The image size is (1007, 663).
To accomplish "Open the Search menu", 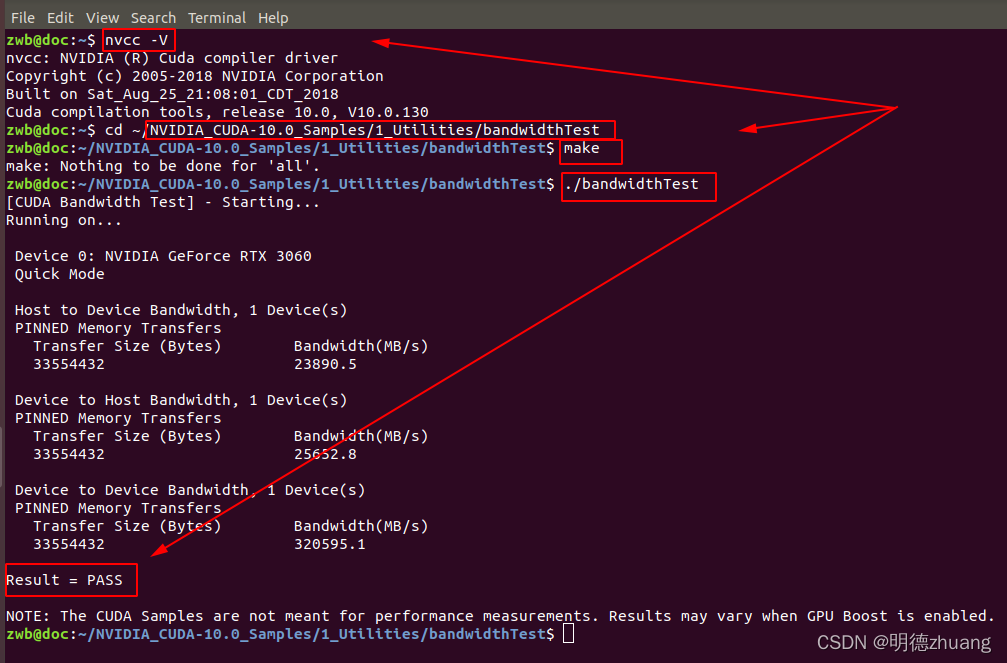I will coord(153,17).
